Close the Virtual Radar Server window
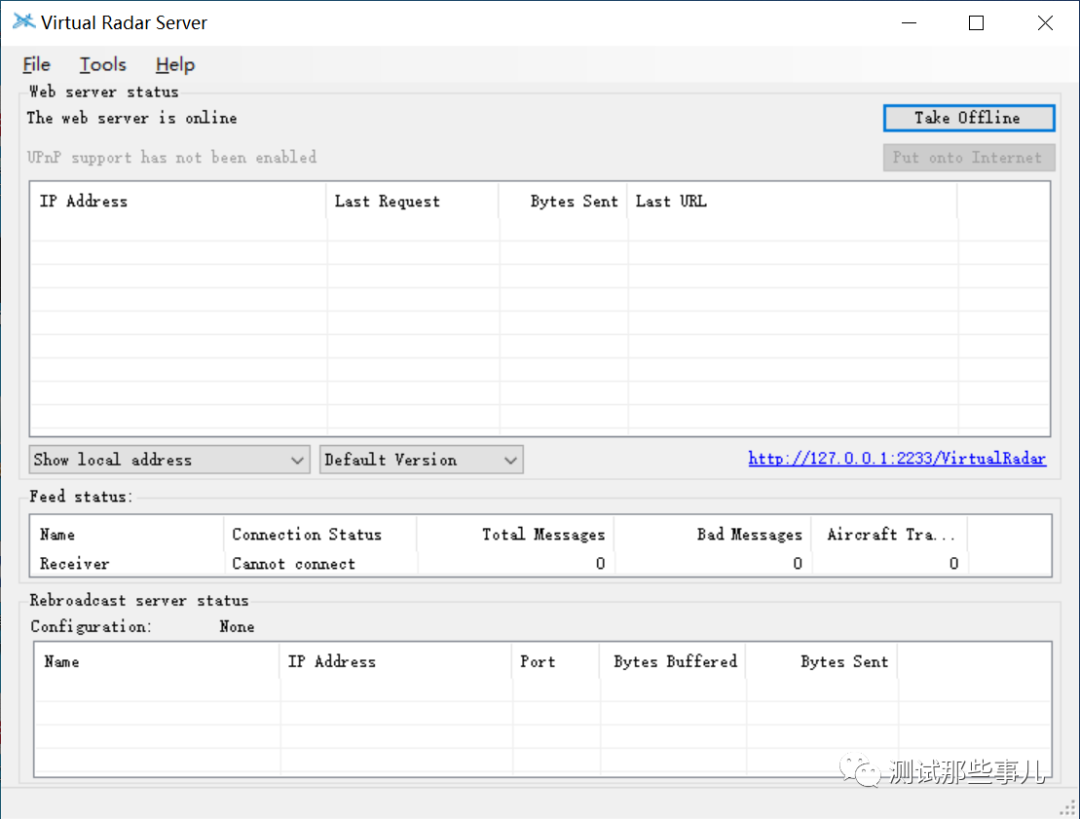 (1045, 23)
